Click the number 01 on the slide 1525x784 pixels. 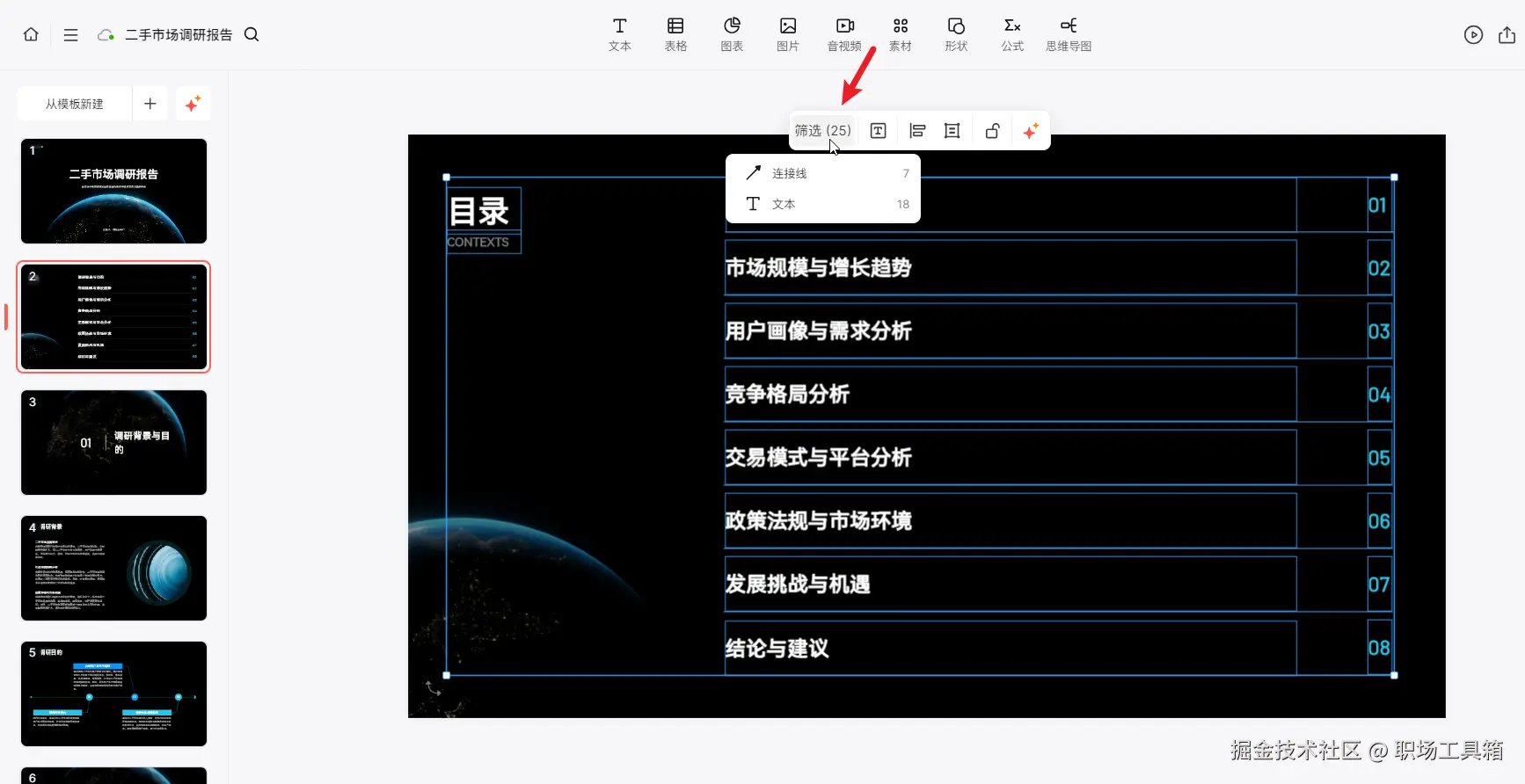tap(1377, 206)
